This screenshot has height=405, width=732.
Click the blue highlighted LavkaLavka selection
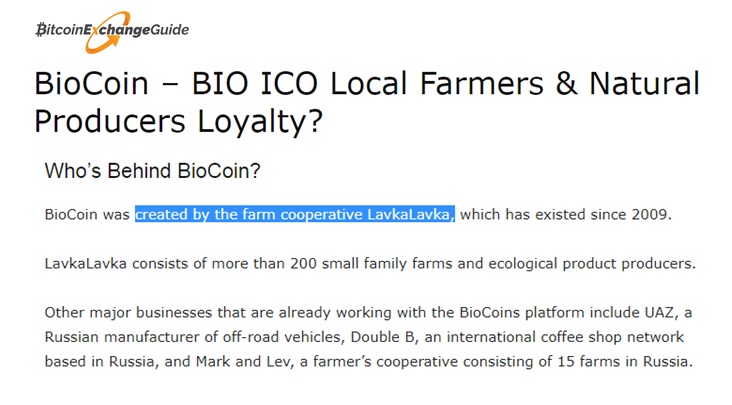[x=295, y=214]
